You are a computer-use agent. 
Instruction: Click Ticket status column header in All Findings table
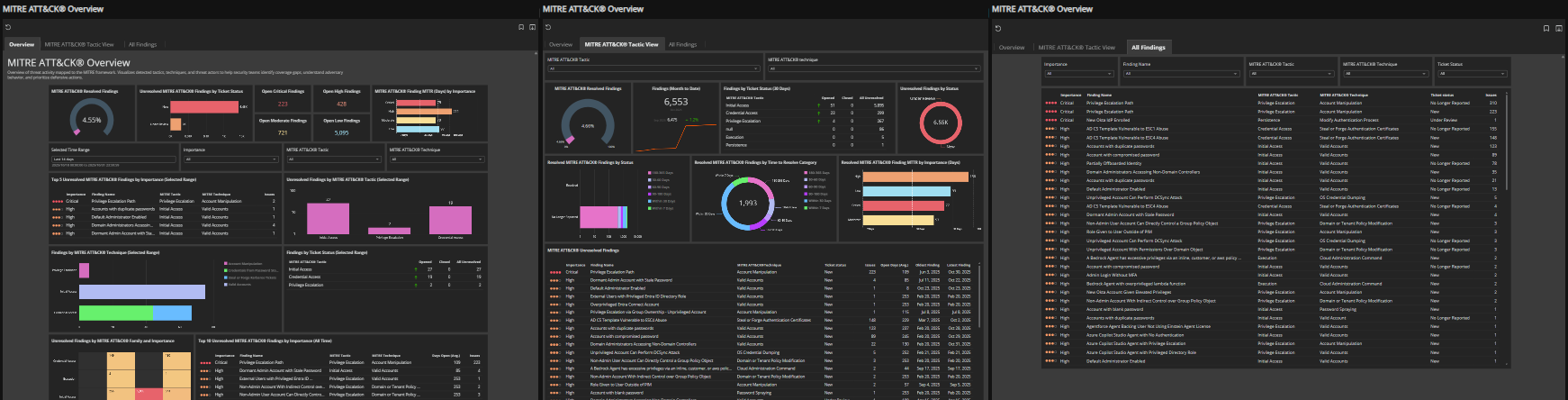[x=1442, y=95]
